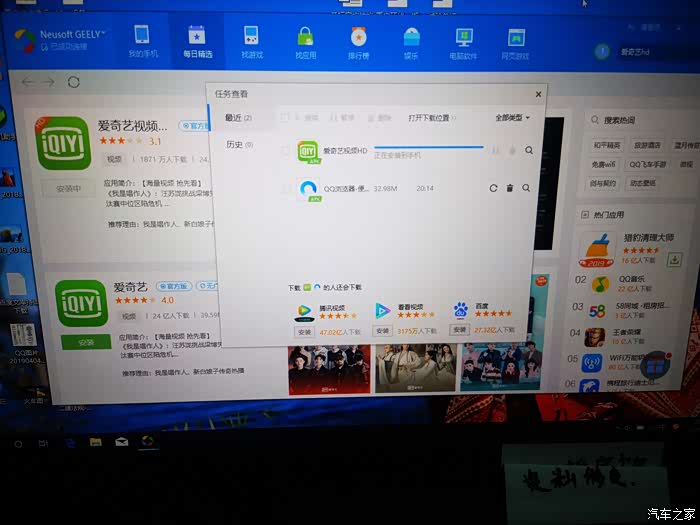Click the Windows taskbar search circle
Screen dimensions: 700x525
(x=18, y=444)
